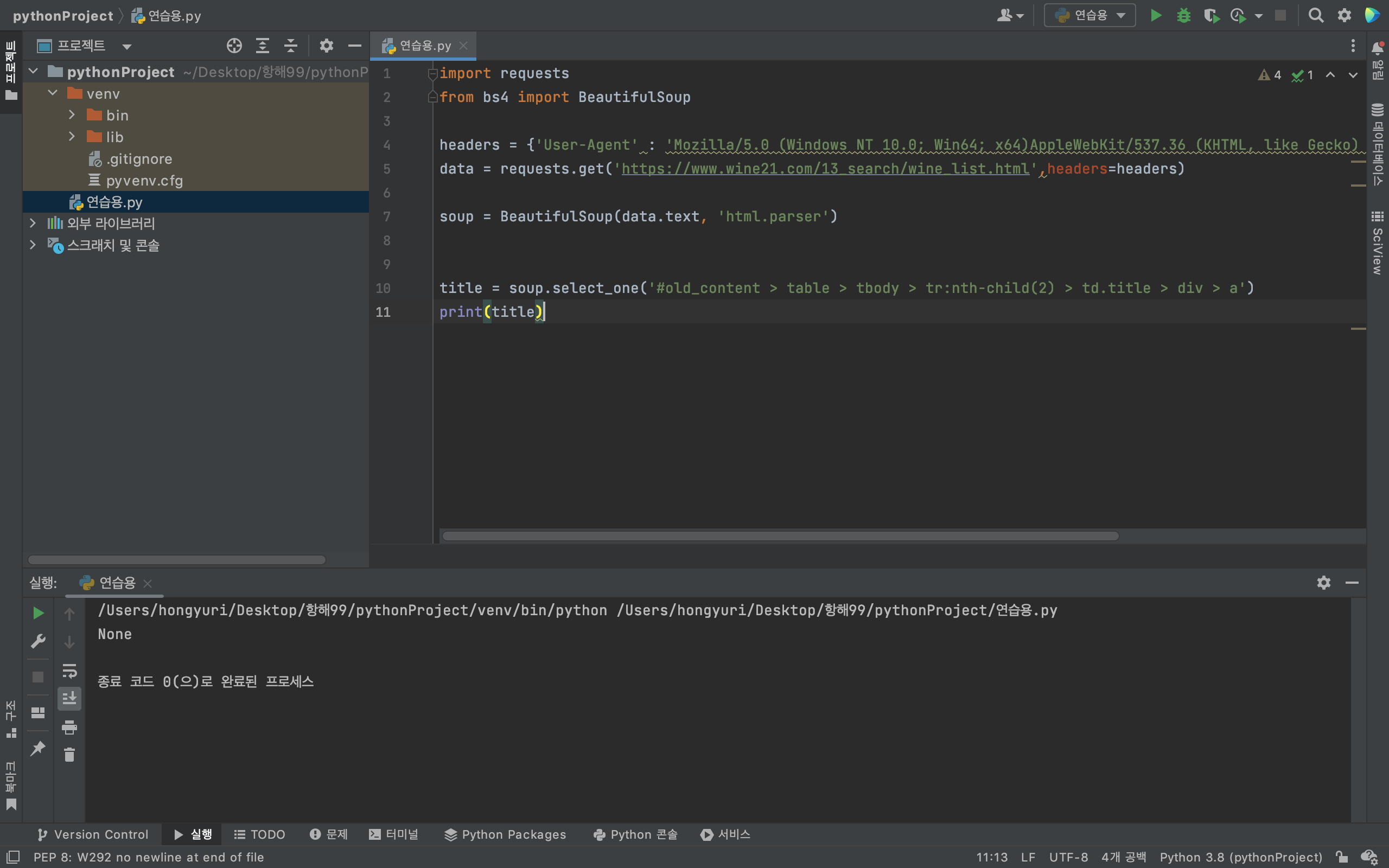Fold the import block at line 1
This screenshot has height=868, width=1389.
point(433,73)
